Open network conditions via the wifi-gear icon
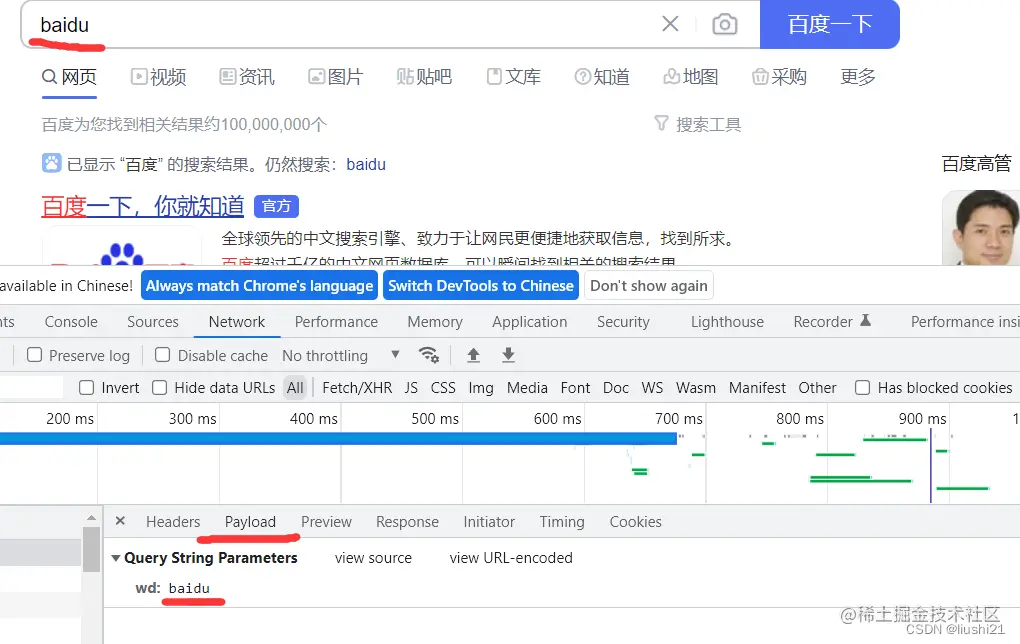The width and height of the screenshot is (1020, 644). [430, 355]
